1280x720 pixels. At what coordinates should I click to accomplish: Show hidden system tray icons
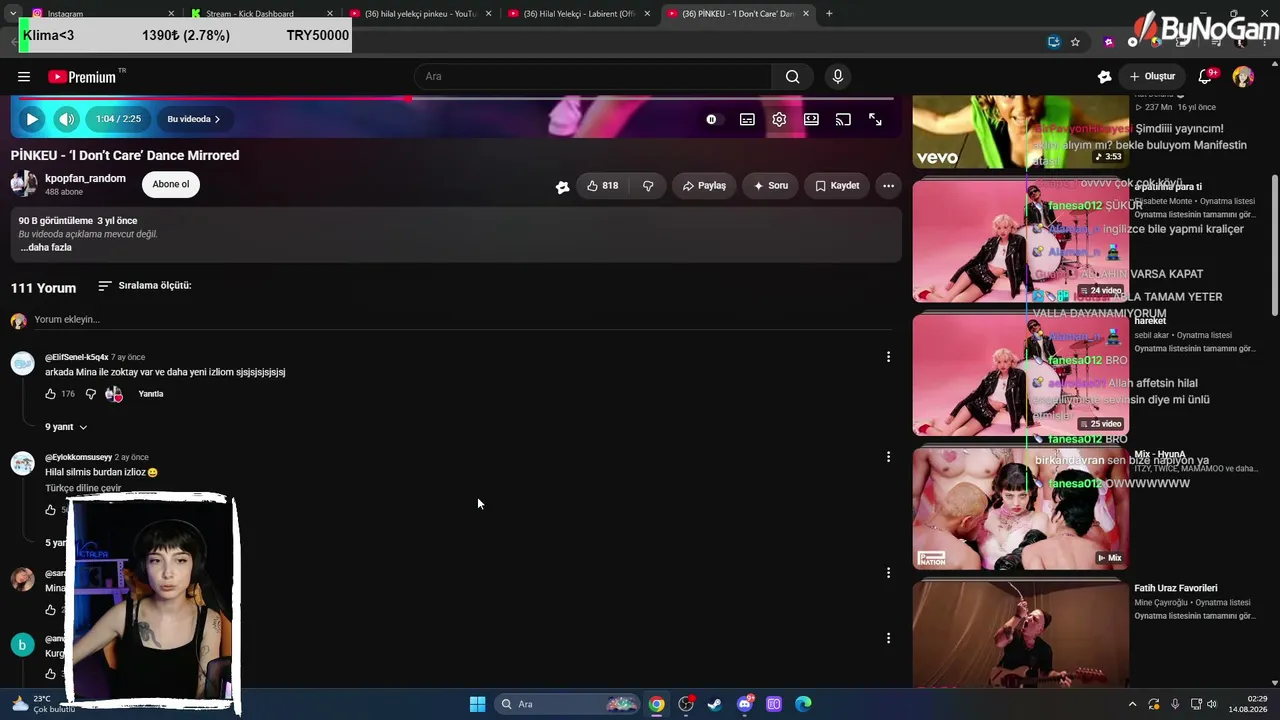pos(1133,704)
